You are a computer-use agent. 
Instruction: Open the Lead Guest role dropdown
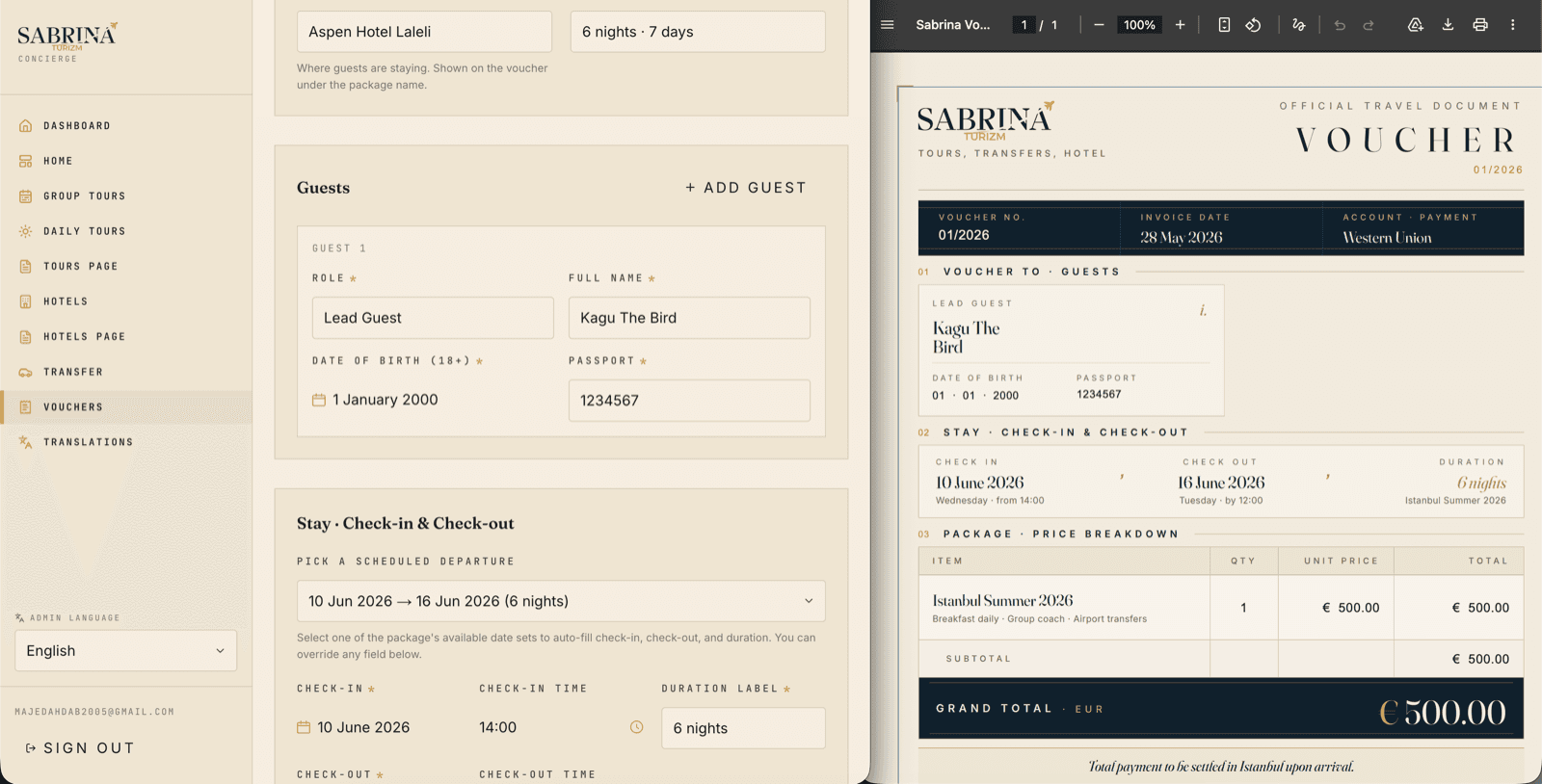coord(433,318)
